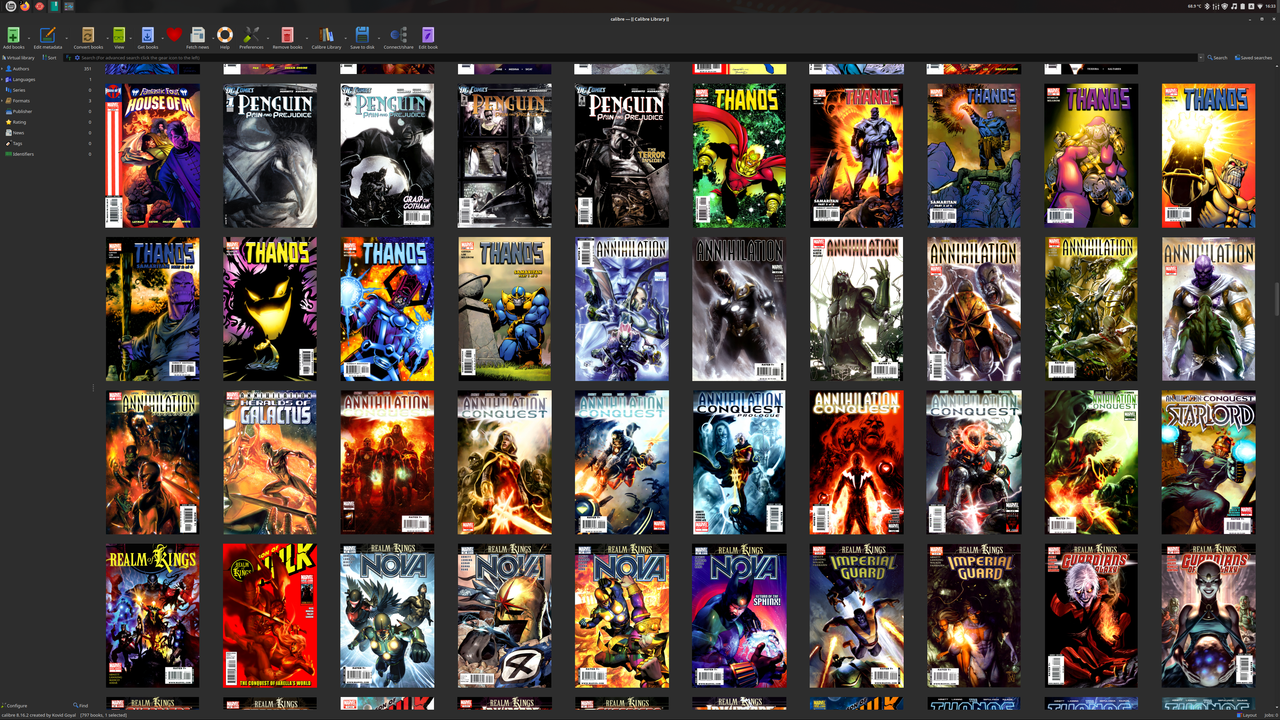This screenshot has height=720, width=1280.
Task: Select Annihilation Conquest Starlord cover
Action: (1208, 462)
